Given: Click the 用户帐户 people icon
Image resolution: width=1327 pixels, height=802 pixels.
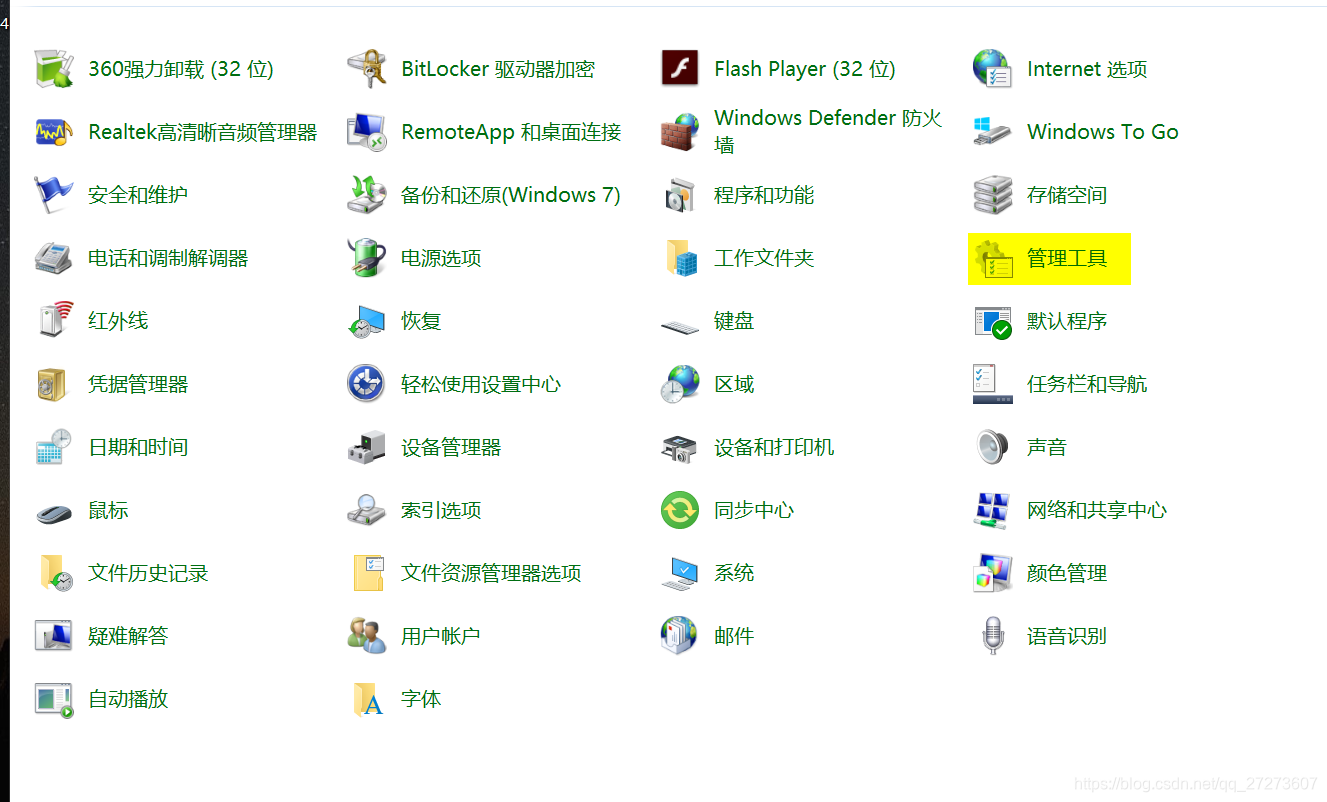Looking at the screenshot, I should 367,636.
